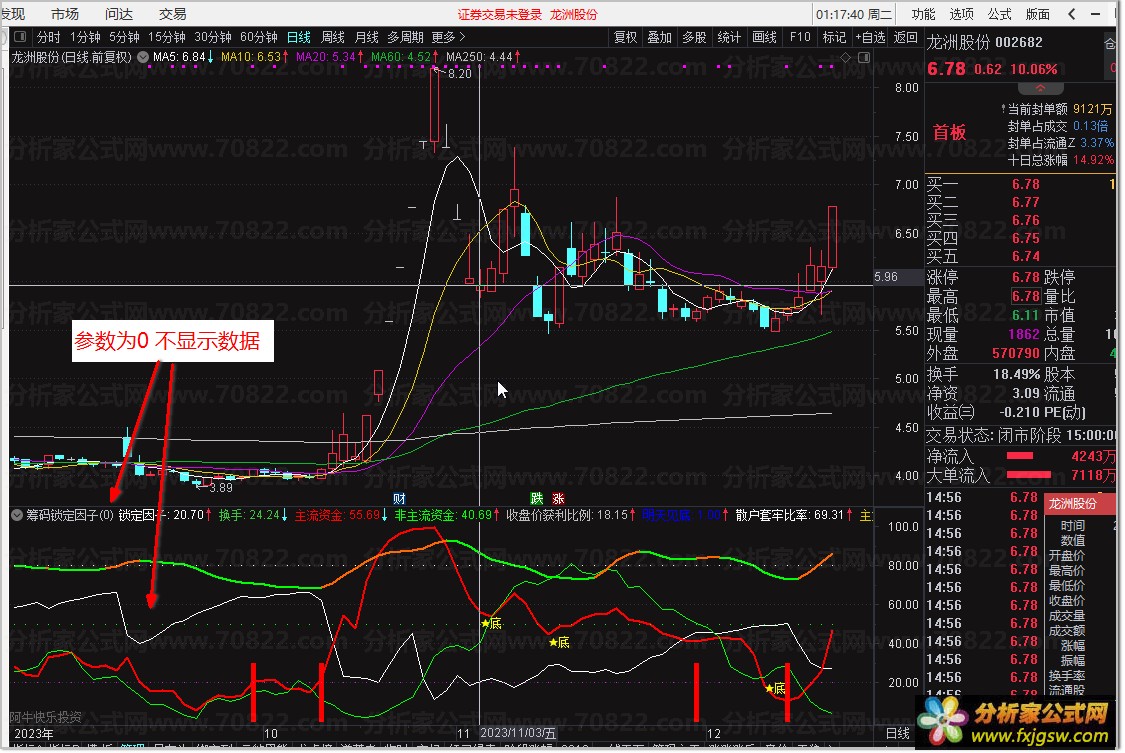Screen dimensions: 1125x753
Task: Click the 证券交易未登录 login notice
Action: (x=500, y=14)
